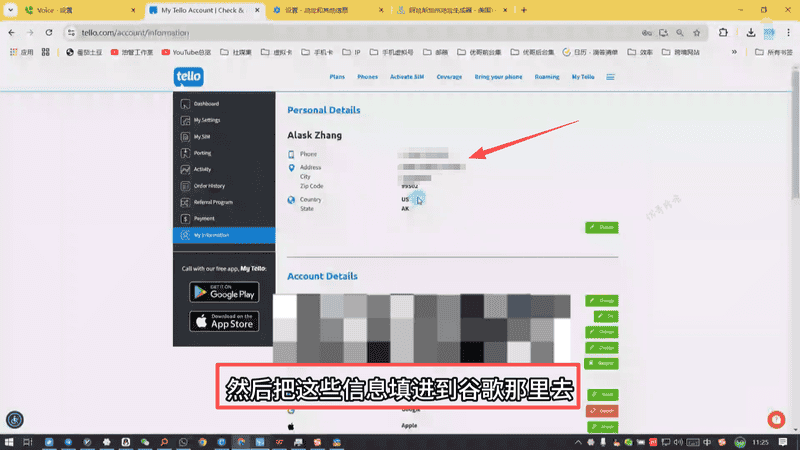Click green button in the Apple row

[x=603, y=427]
